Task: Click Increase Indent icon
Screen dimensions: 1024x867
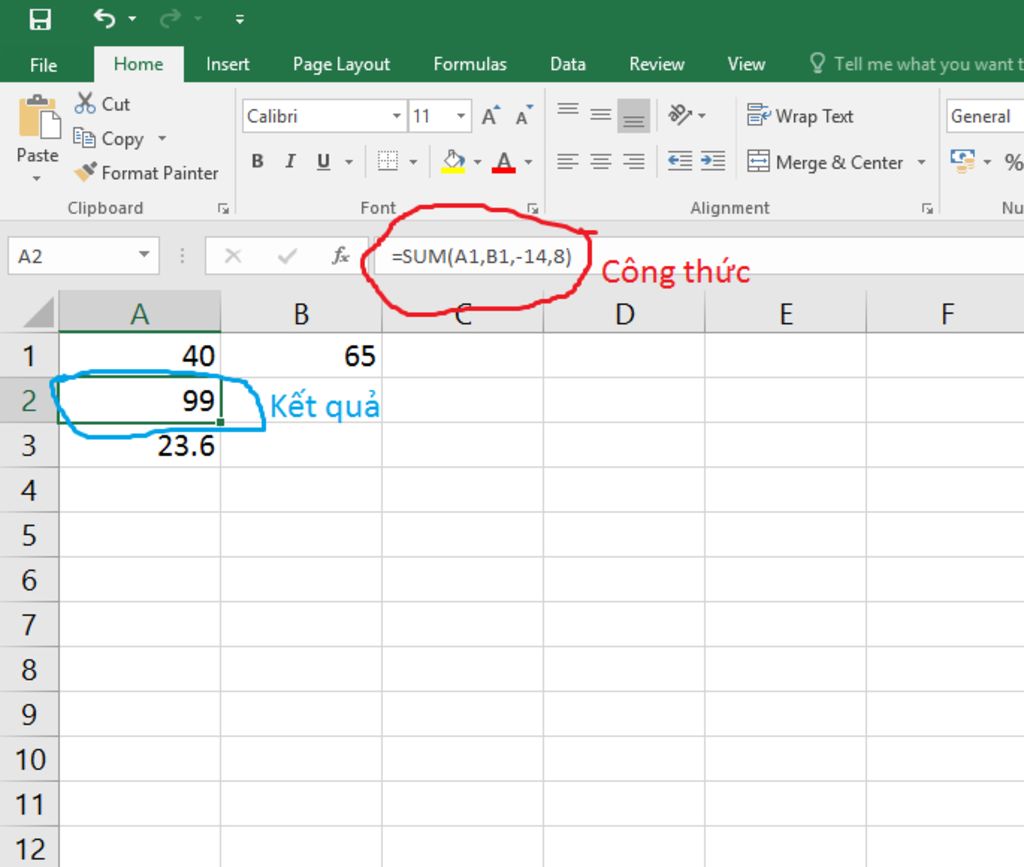Action: click(x=712, y=161)
